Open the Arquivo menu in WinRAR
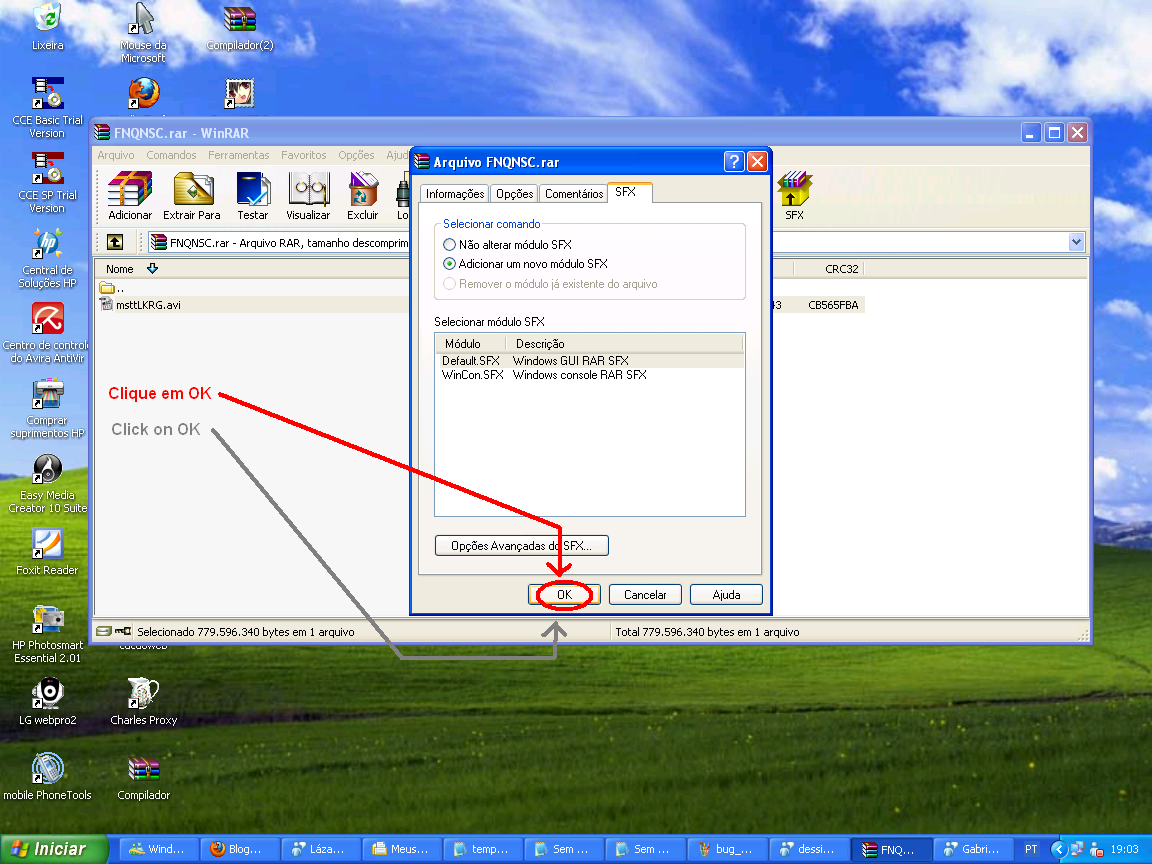This screenshot has width=1152, height=864. (x=116, y=155)
